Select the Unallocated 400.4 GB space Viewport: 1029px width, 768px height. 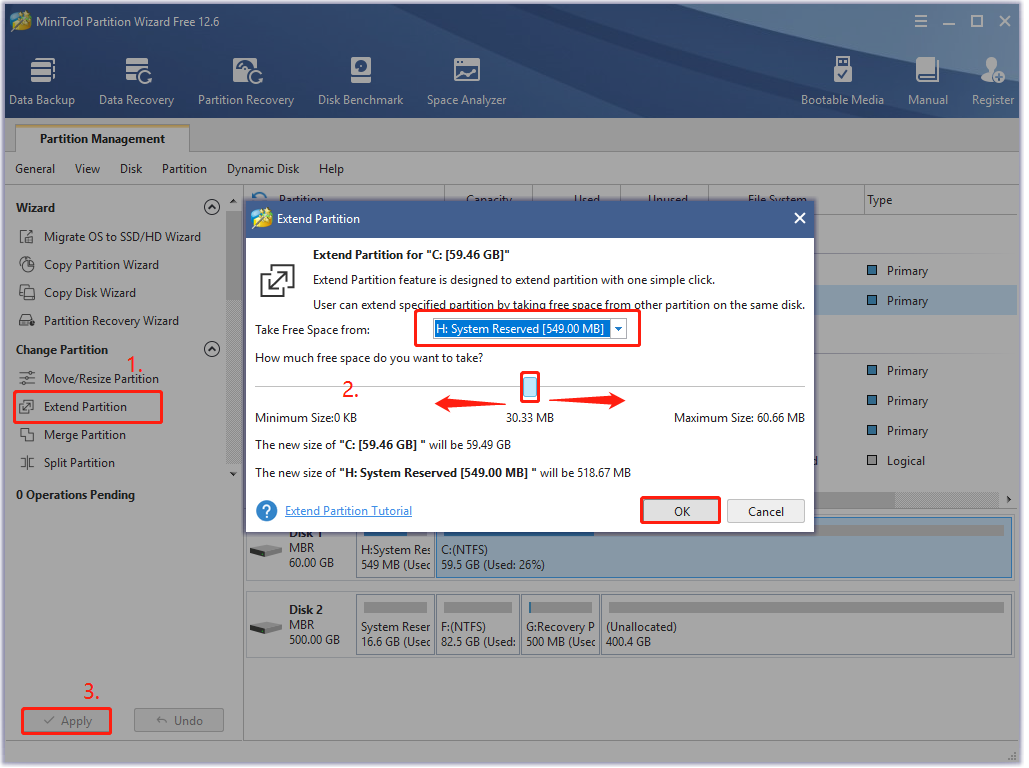pyautogui.click(x=807, y=626)
